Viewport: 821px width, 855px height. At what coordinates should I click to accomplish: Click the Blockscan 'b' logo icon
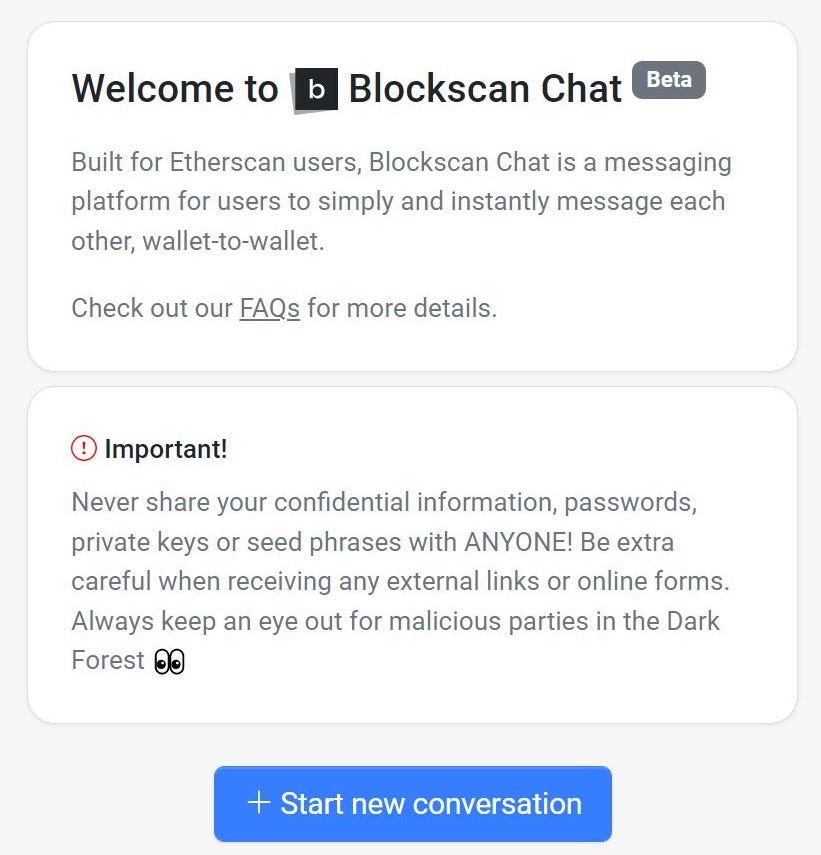tap(316, 88)
